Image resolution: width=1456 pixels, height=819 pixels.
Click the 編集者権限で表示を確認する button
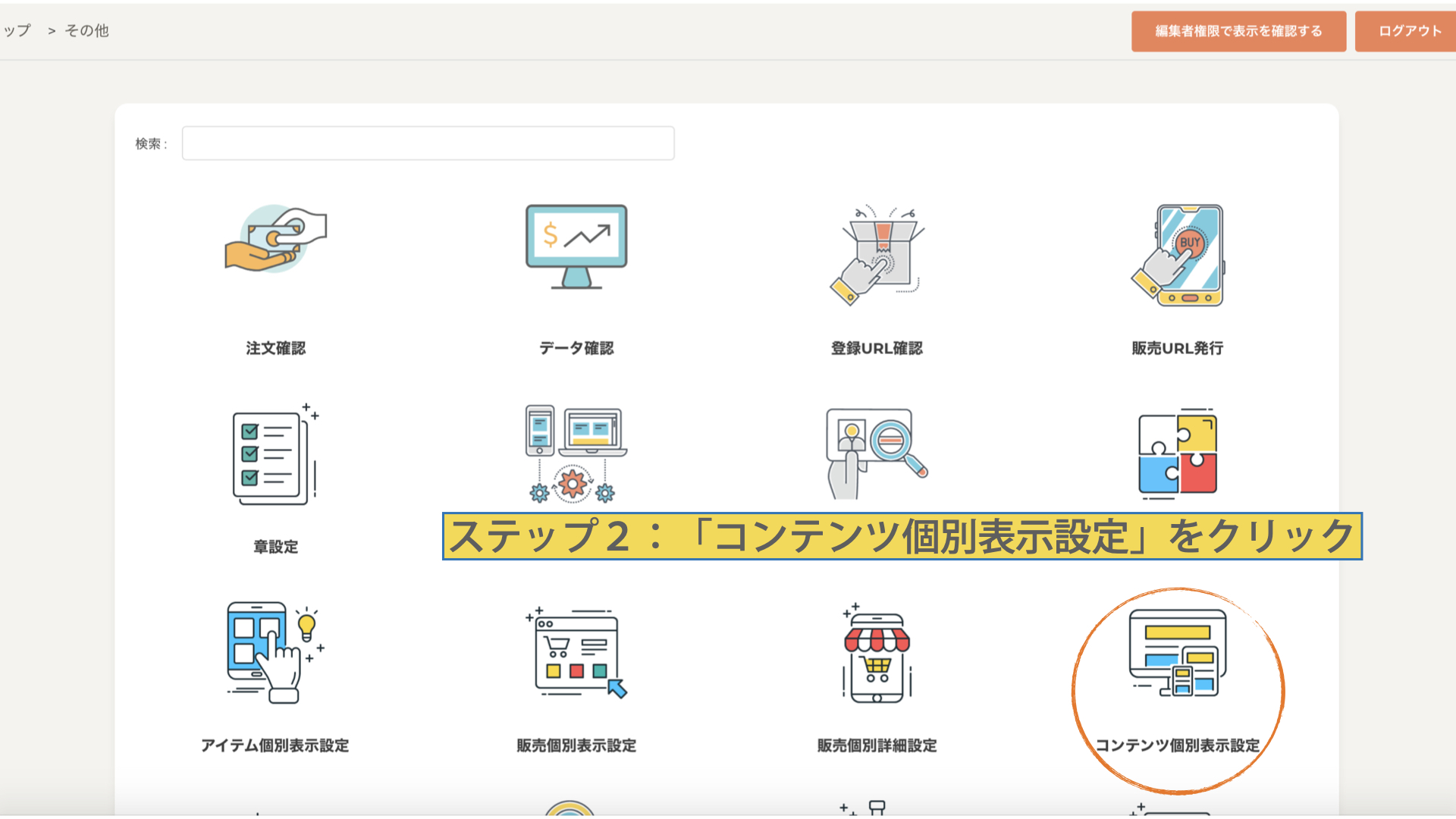click(x=1238, y=31)
